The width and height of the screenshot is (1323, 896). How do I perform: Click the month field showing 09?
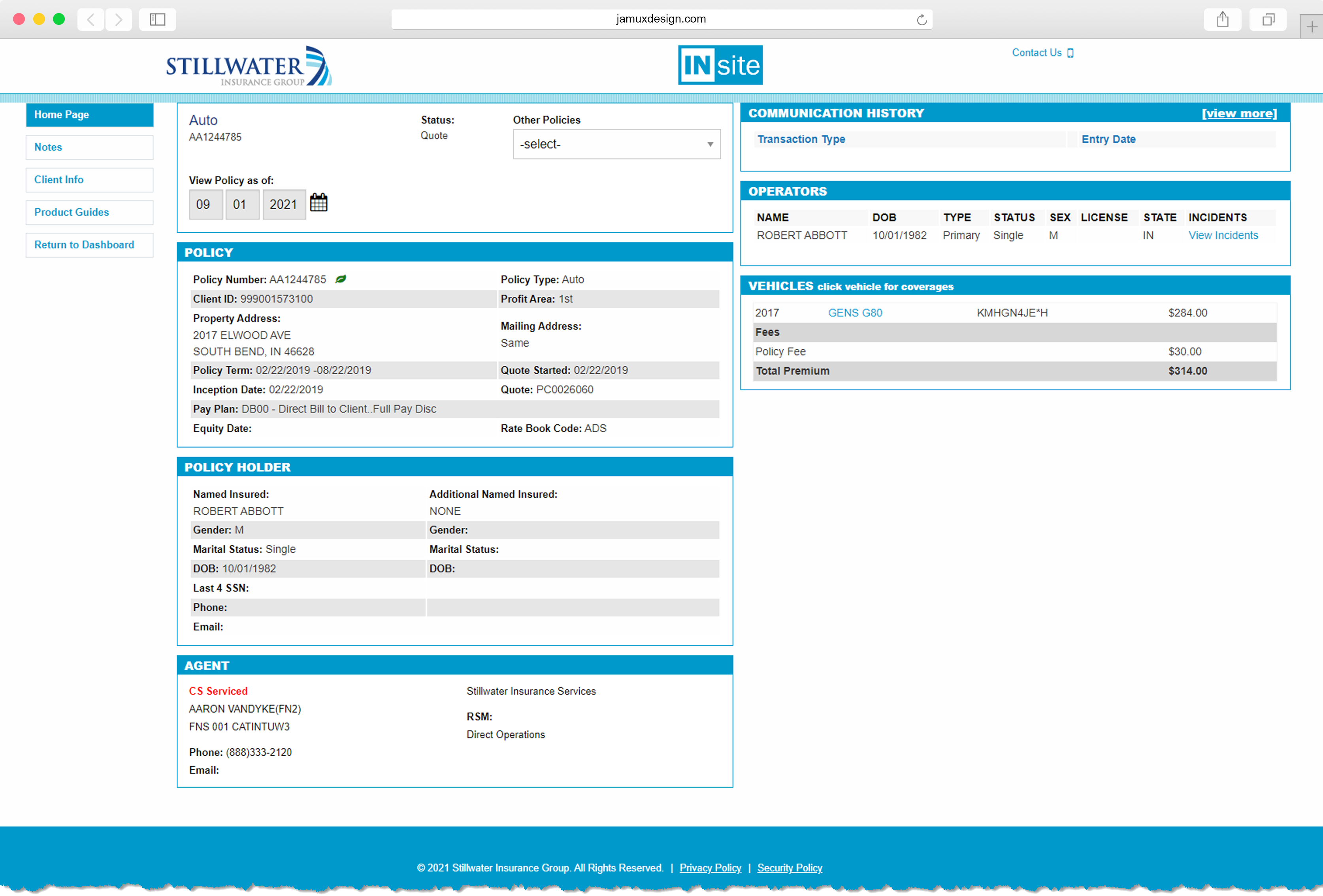(205, 204)
